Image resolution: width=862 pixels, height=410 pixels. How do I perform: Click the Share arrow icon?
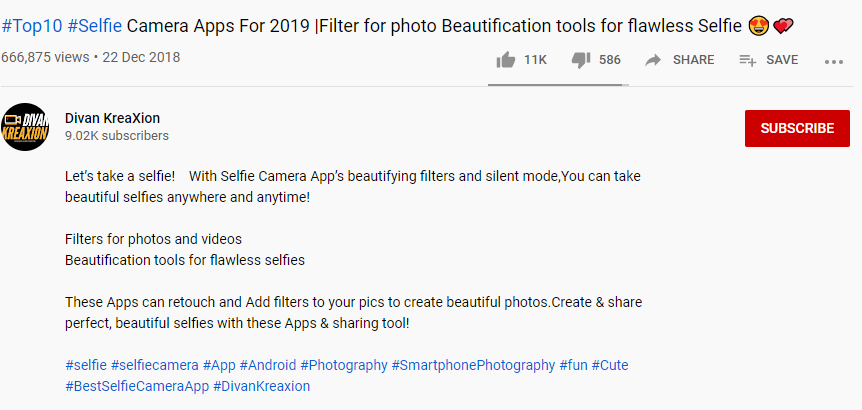(654, 60)
